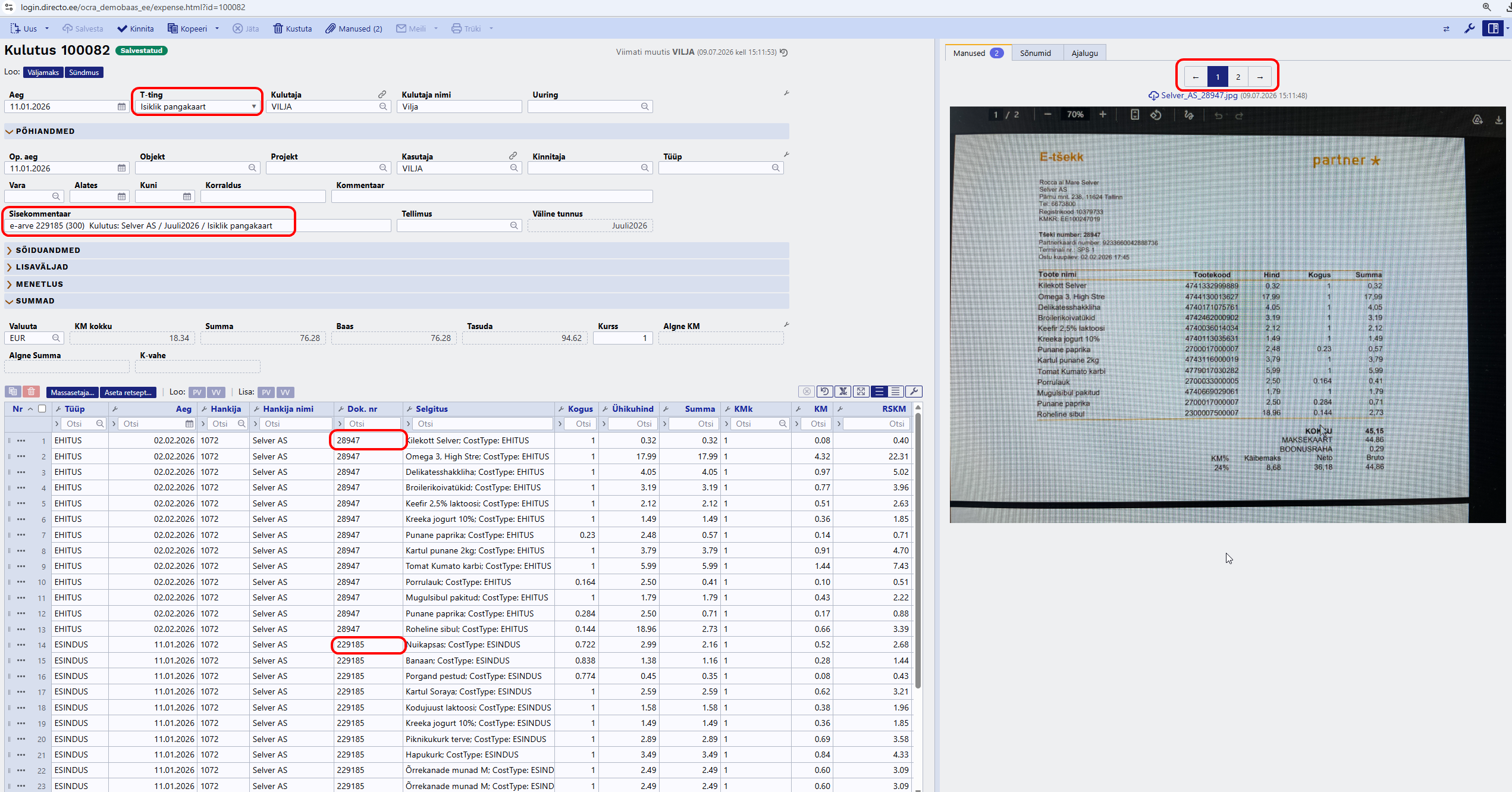Click the Nuikapsas row description cell
Viewport: 1512px width, 792px height.
click(x=479, y=644)
